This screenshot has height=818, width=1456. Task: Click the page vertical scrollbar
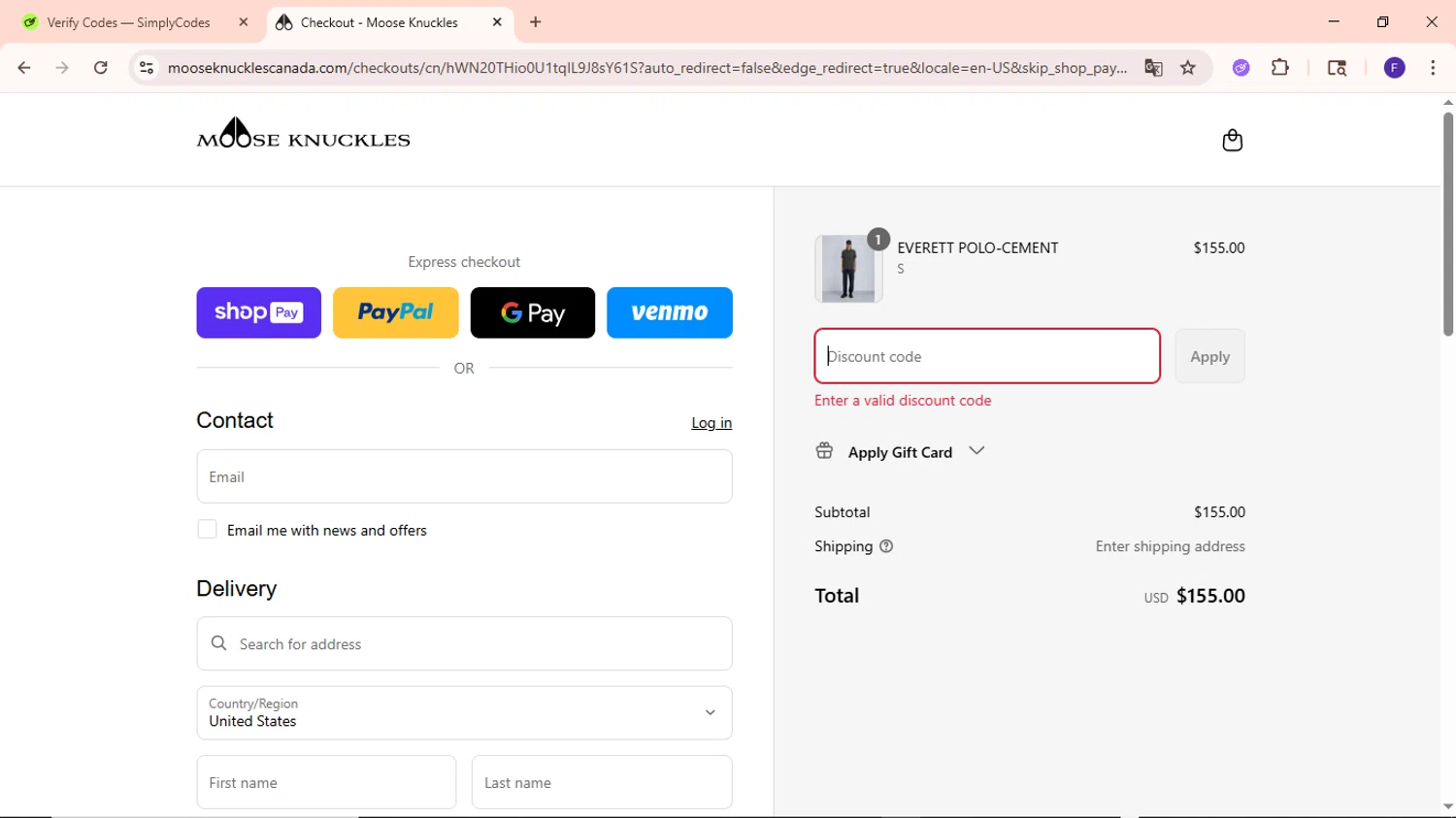click(x=1447, y=223)
